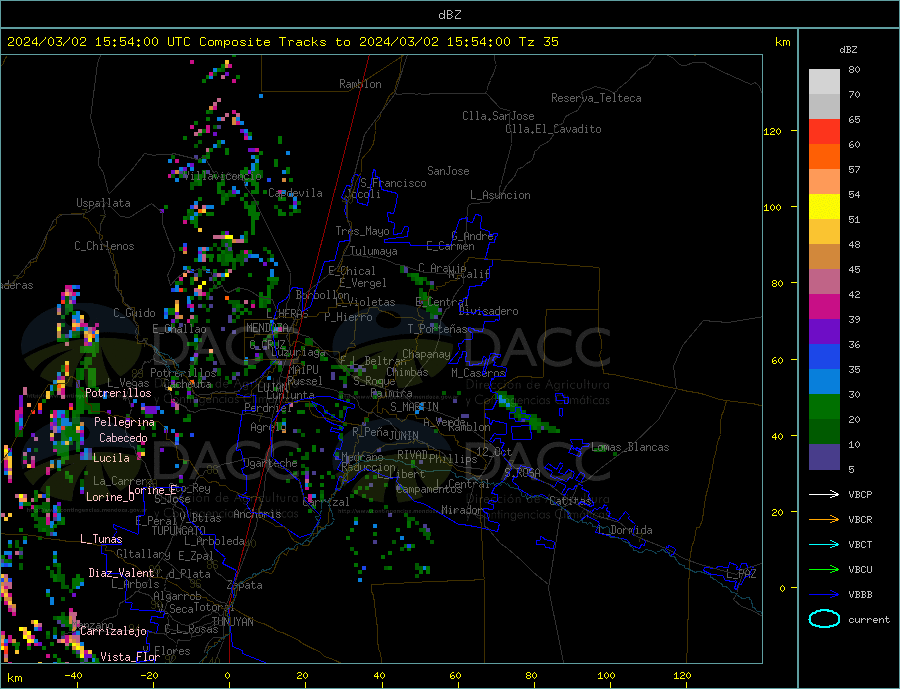Image resolution: width=900 pixels, height=689 pixels.
Task: Click the cyan current ellipse icon
Action: [x=824, y=619]
